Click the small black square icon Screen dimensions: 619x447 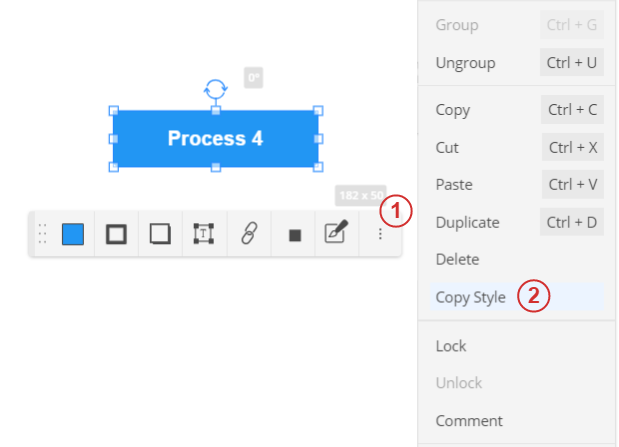(295, 235)
